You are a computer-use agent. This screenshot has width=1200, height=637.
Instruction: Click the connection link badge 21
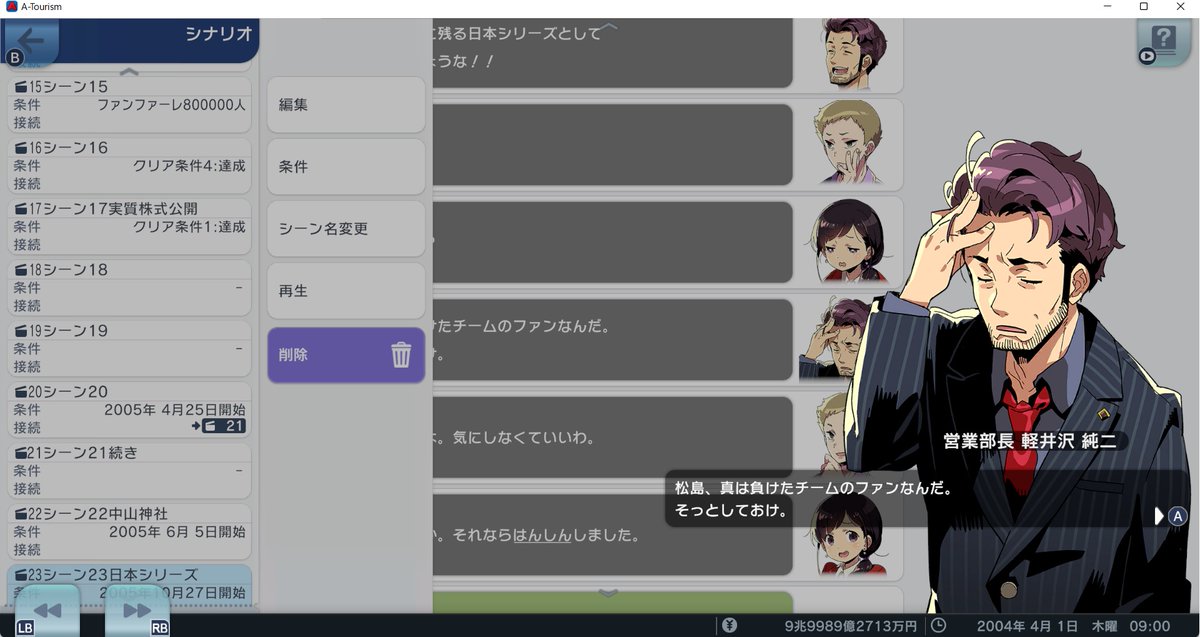pos(224,427)
